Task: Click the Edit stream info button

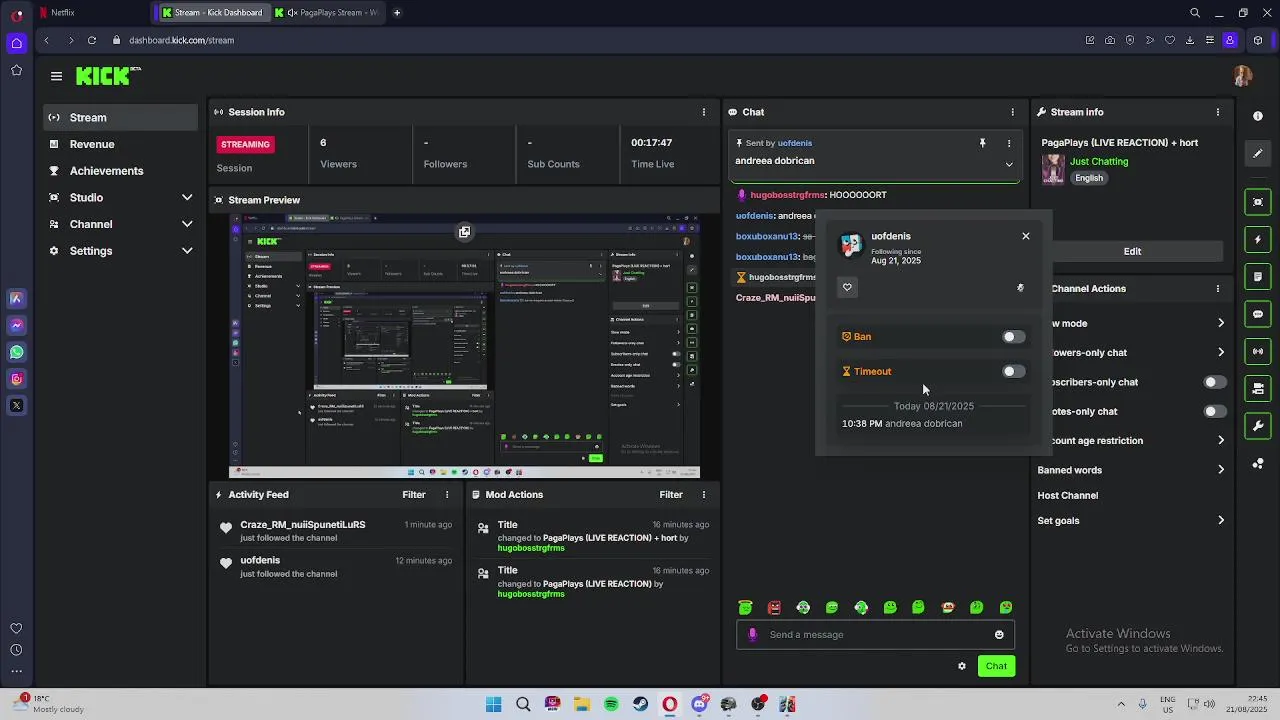Action: click(1132, 251)
